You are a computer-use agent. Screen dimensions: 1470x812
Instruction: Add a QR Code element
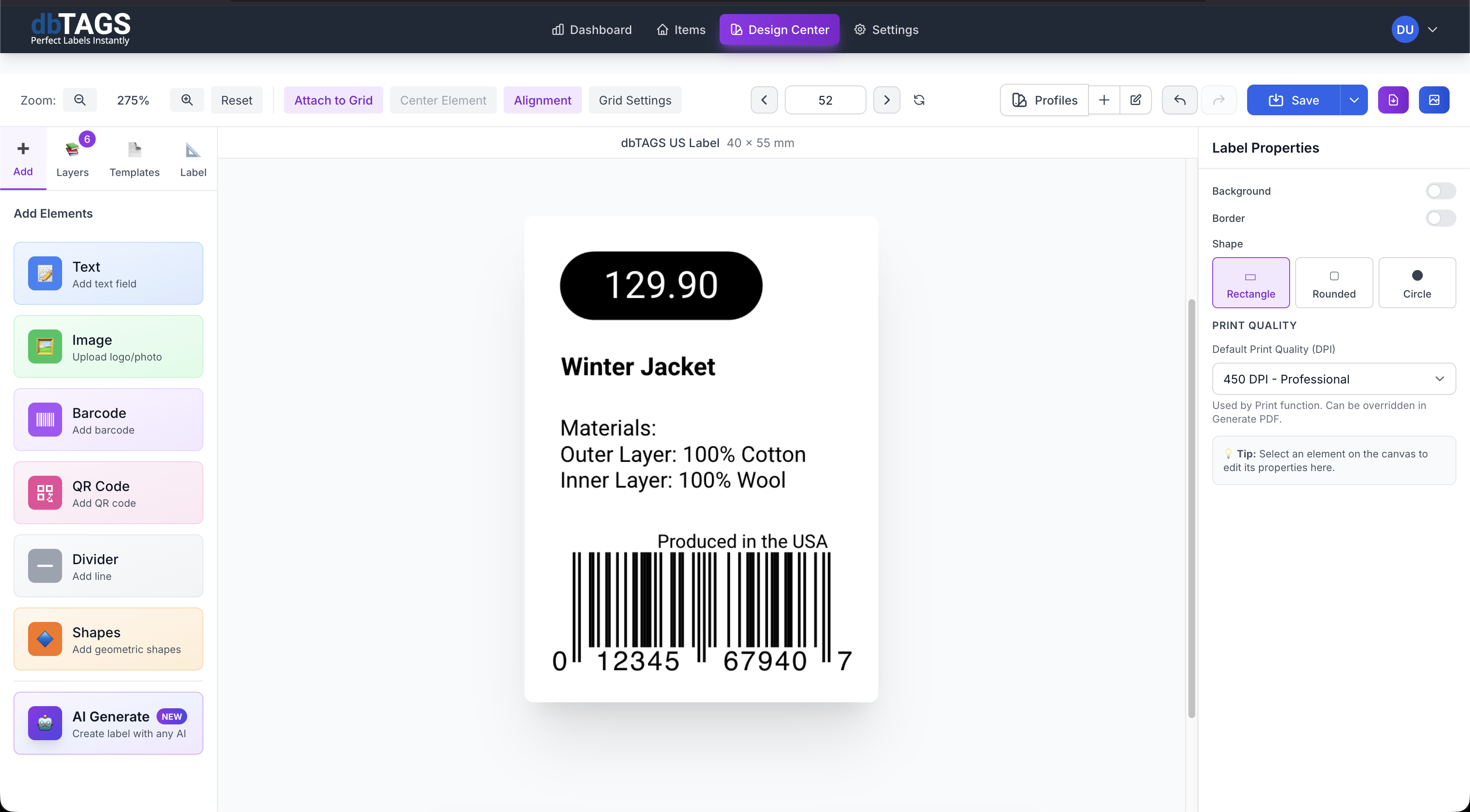108,493
